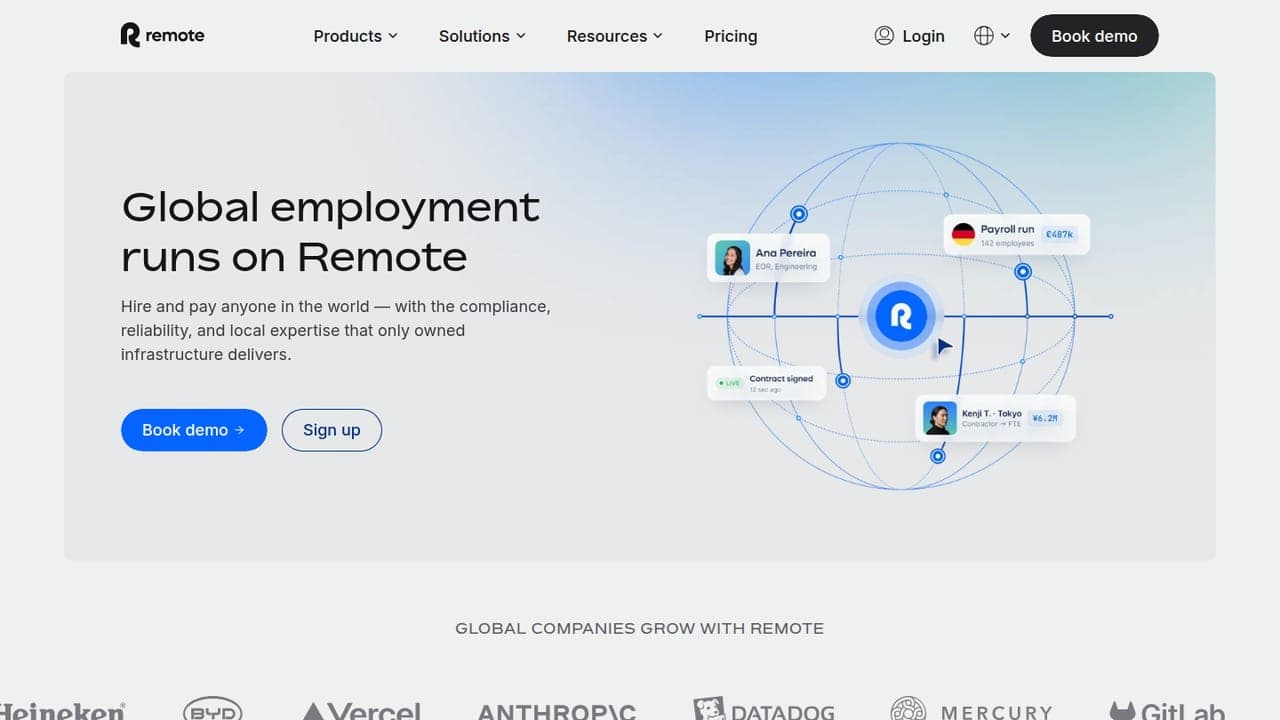Click the BYD logo
This screenshot has width=1280, height=720.
pos(213,710)
